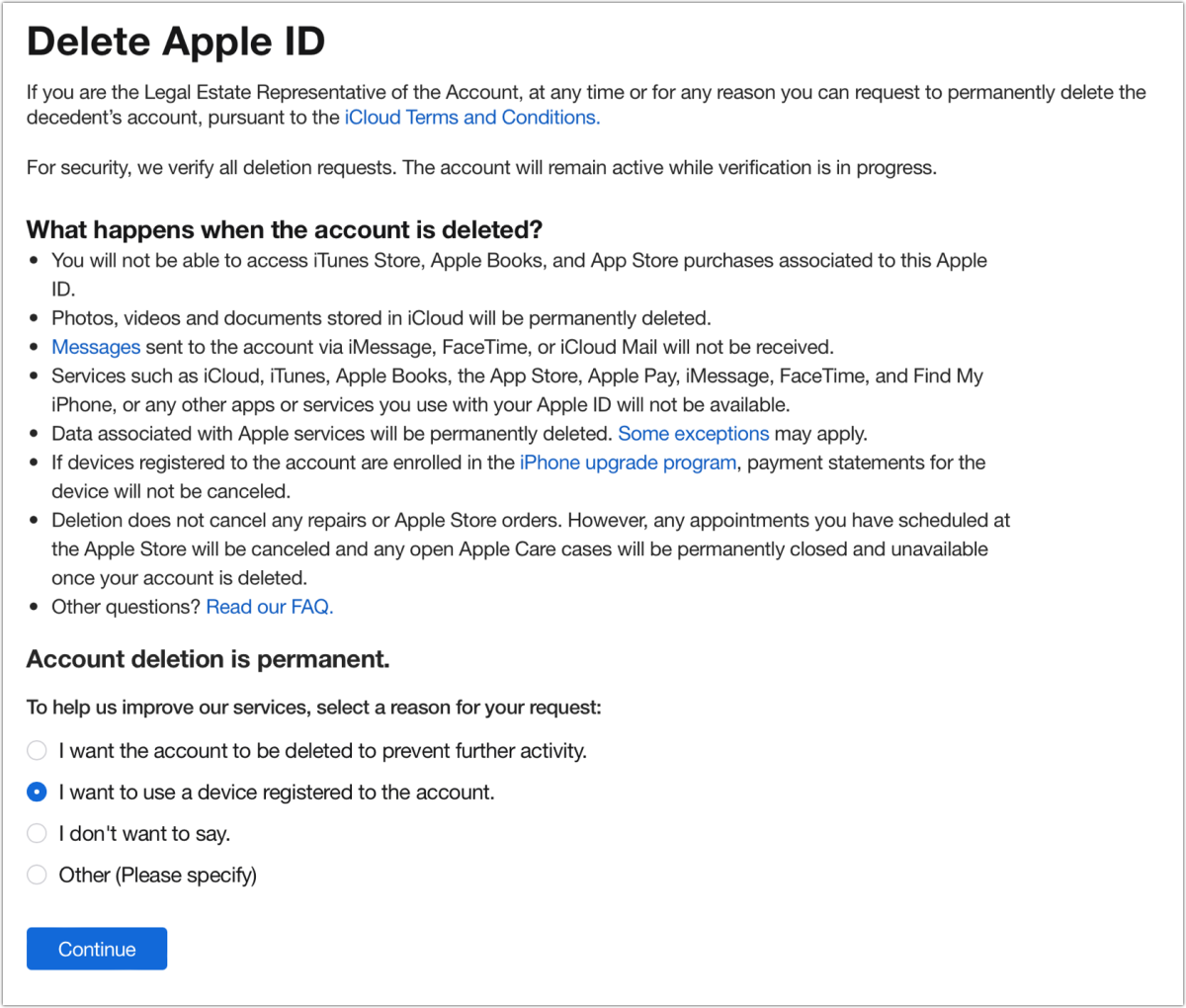This screenshot has width=1186, height=1008.
Task: Click the 'Services such as iCloud, iTunes' bullet
Action: (517, 390)
